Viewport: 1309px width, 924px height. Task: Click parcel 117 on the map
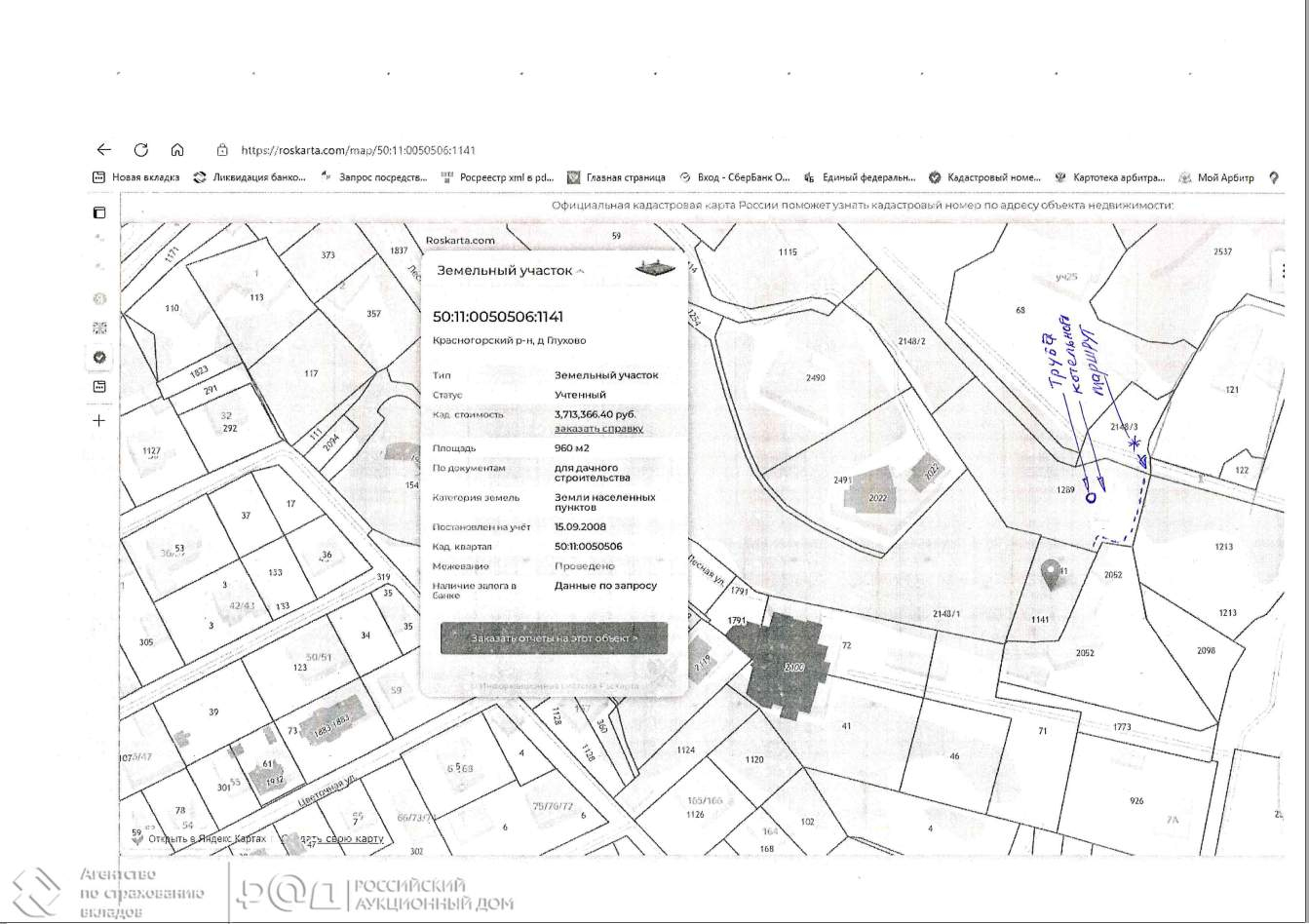click(x=310, y=373)
